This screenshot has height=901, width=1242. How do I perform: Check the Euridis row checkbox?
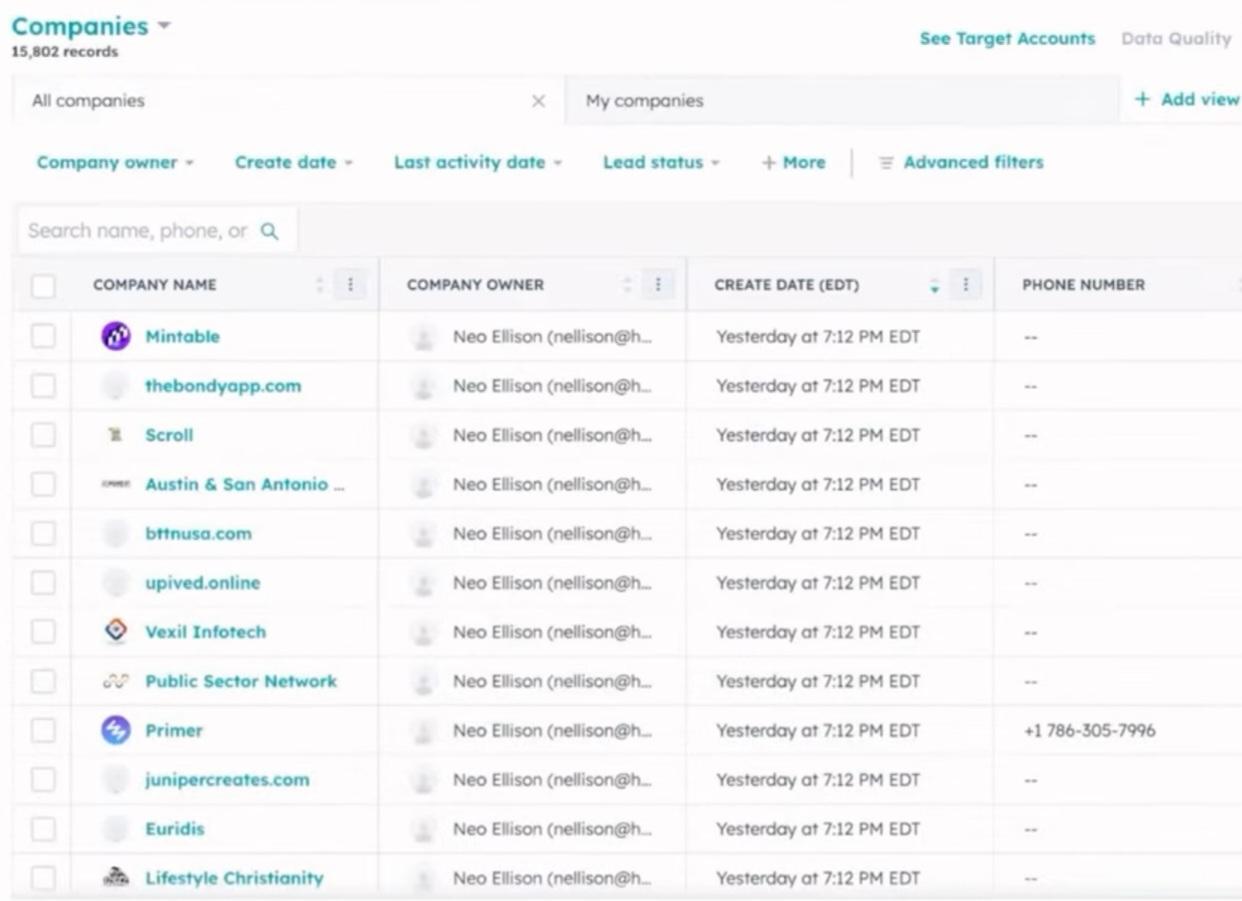pyautogui.click(x=43, y=828)
